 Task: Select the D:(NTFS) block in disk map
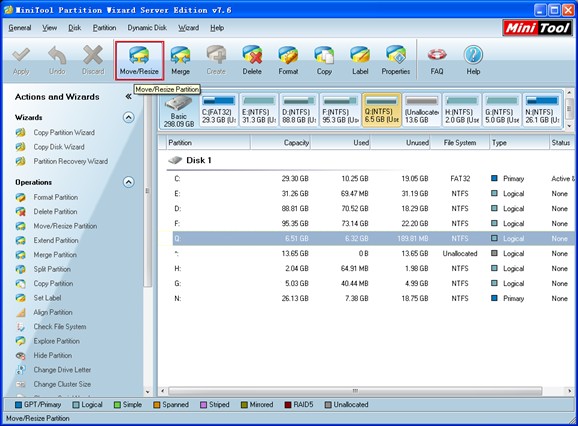299,110
